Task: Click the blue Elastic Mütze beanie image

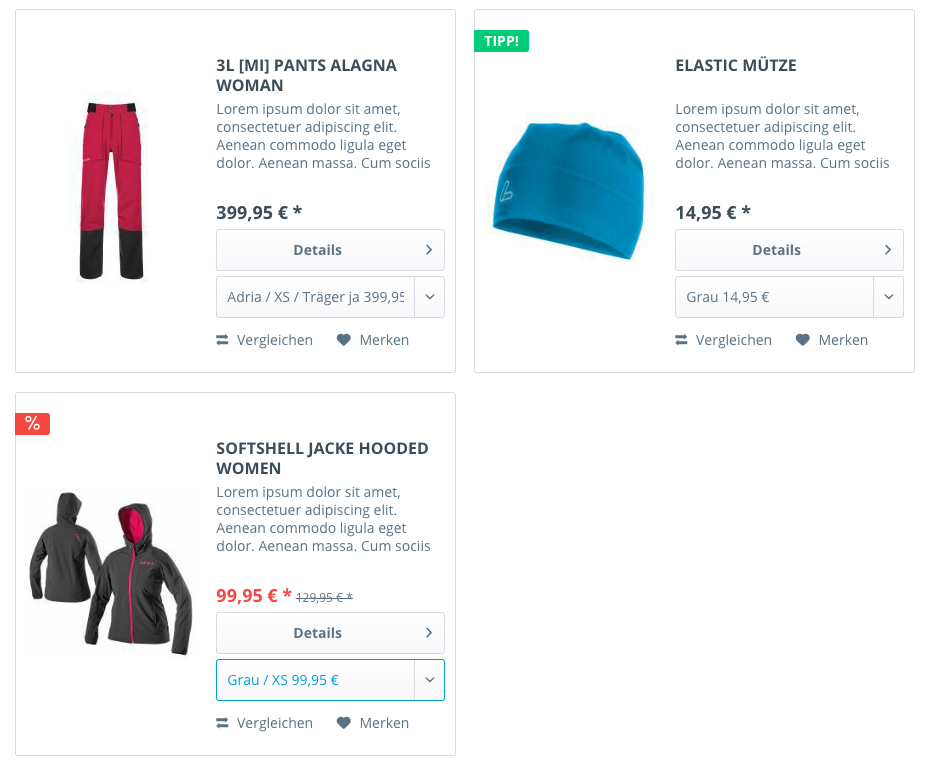Action: [569, 190]
